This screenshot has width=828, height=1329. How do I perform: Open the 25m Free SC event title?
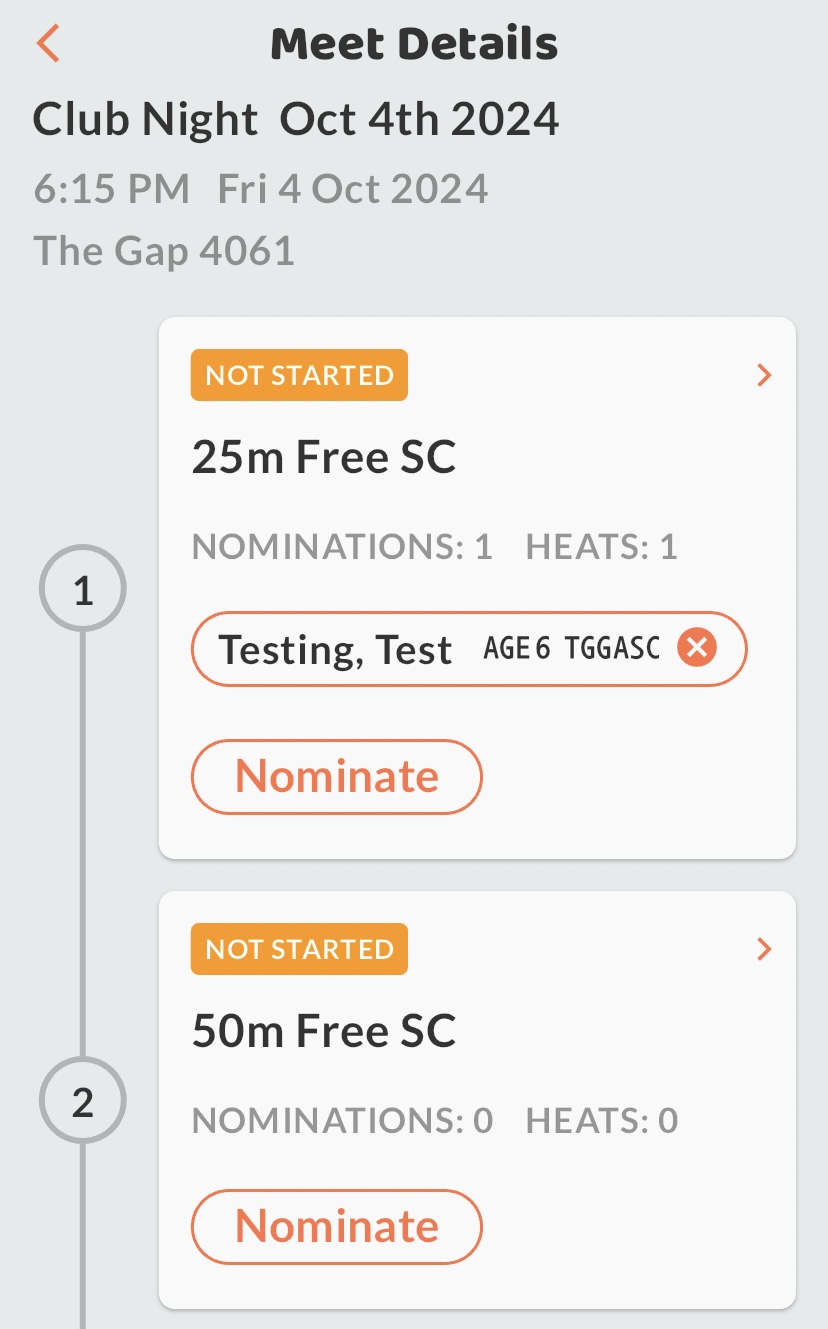[323, 457]
